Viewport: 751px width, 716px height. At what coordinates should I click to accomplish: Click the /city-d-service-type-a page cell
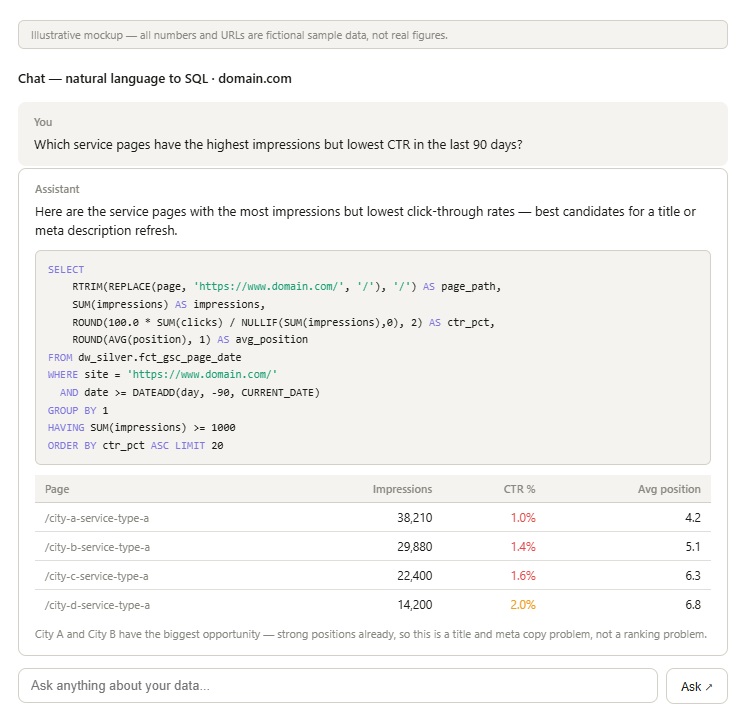click(x=97, y=605)
